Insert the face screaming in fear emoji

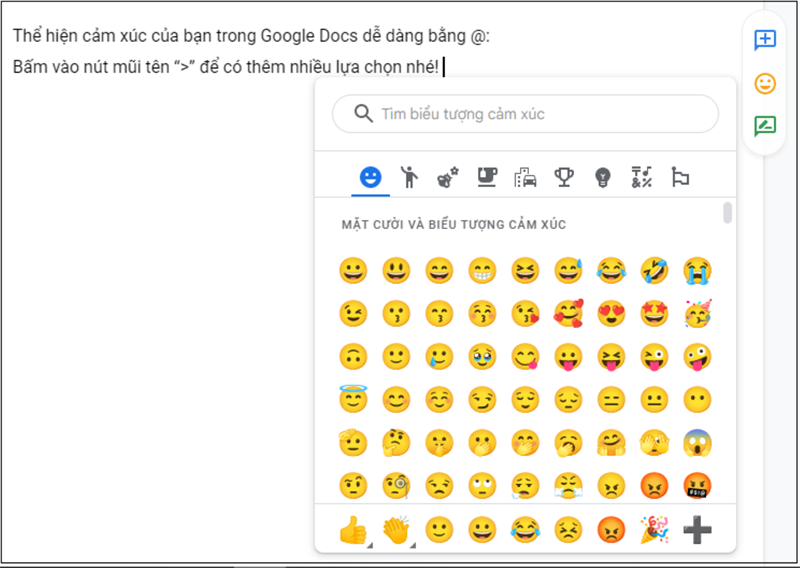point(697,442)
